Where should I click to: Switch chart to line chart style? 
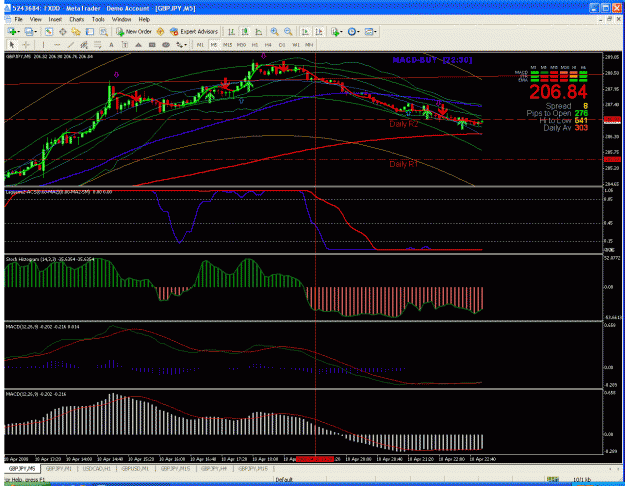259,31
